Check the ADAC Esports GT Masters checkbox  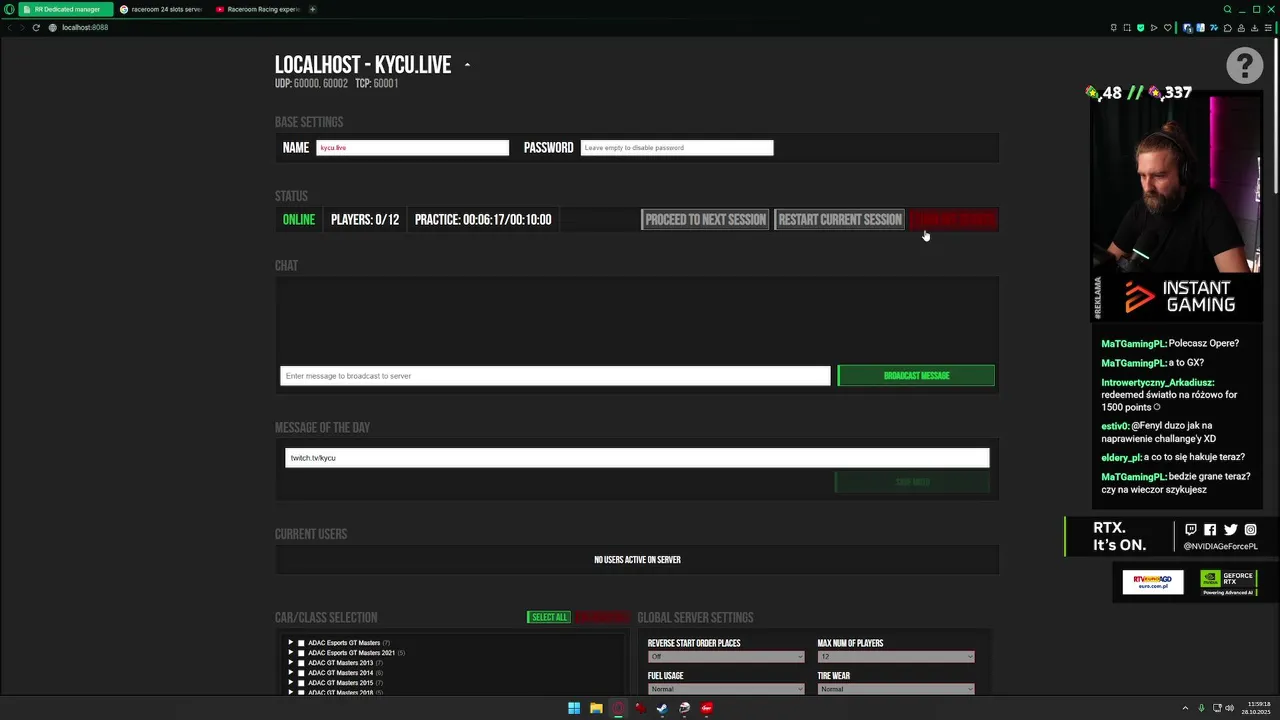click(301, 643)
